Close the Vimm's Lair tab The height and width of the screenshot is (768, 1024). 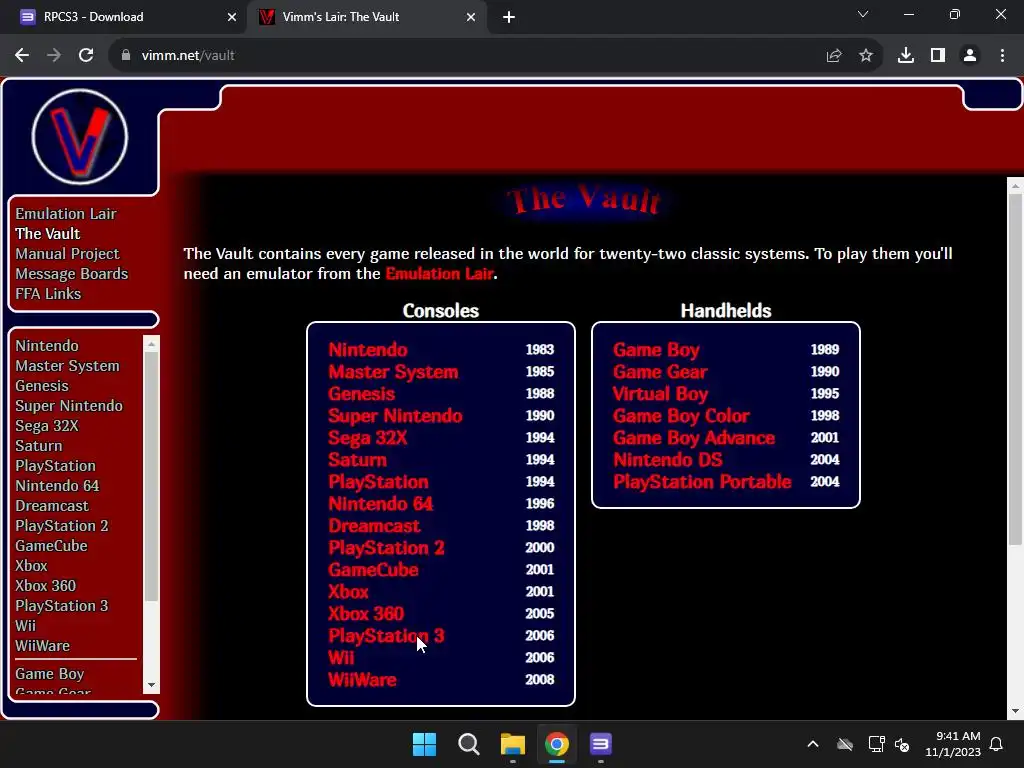click(471, 17)
